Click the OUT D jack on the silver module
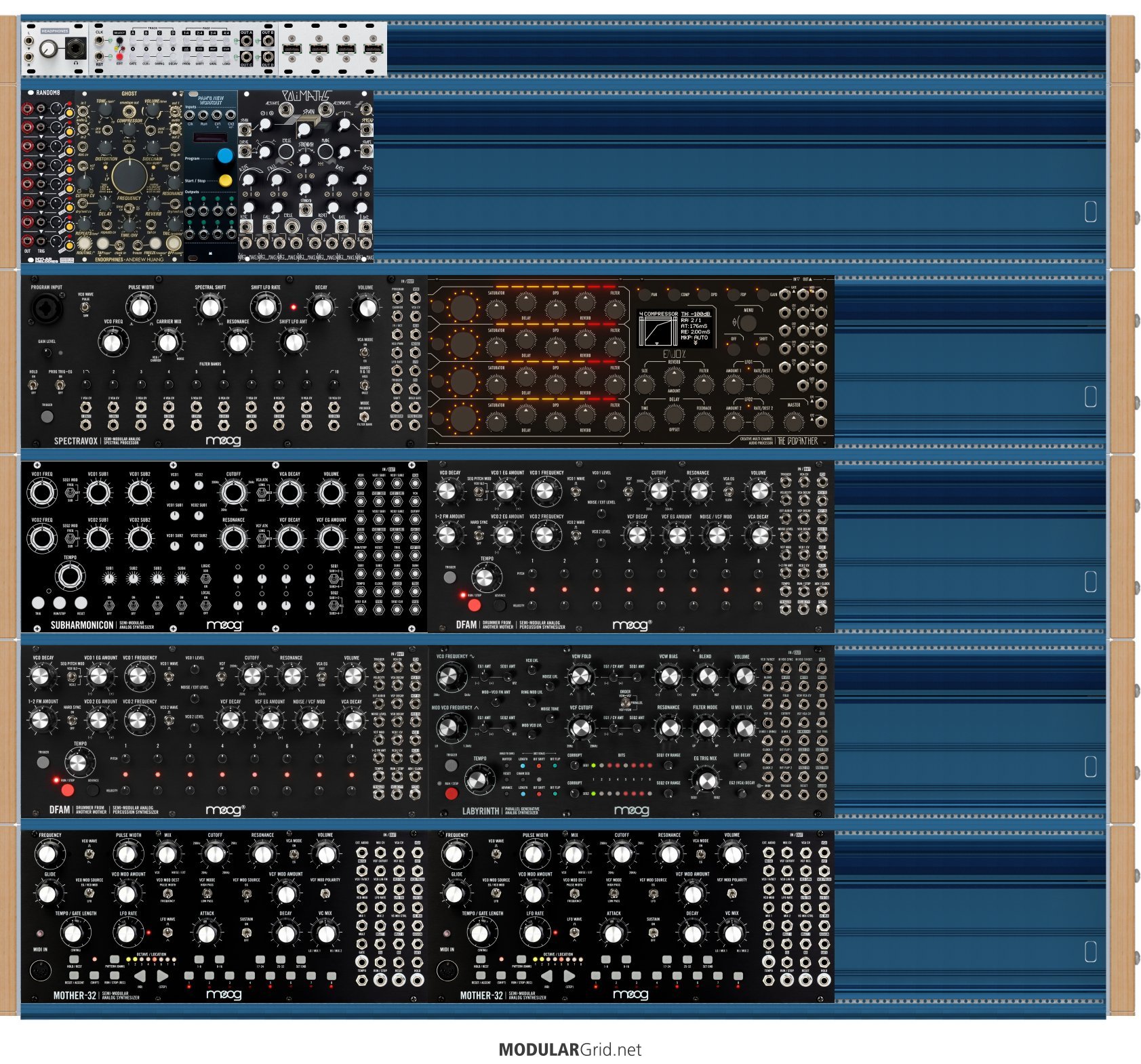 tap(268, 57)
